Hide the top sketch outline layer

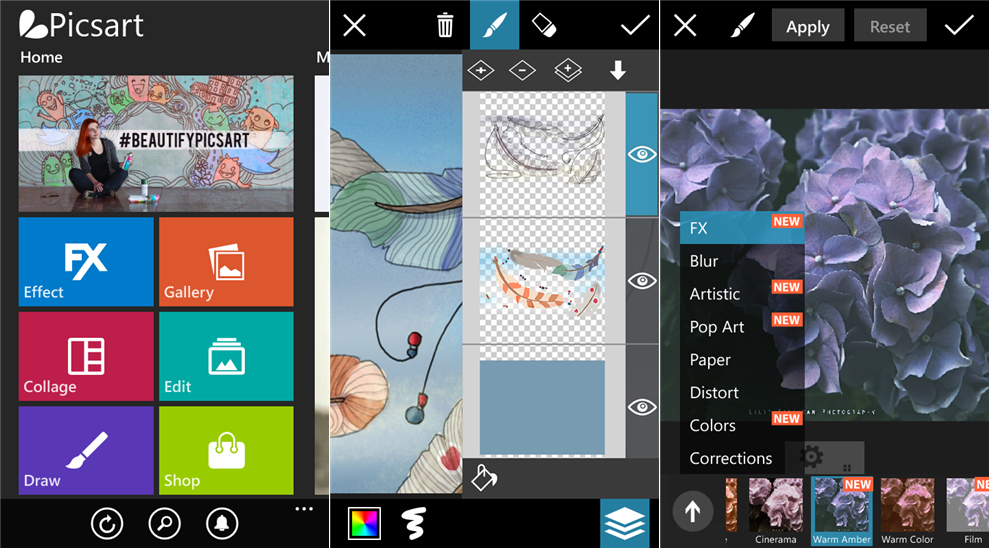pyautogui.click(x=641, y=154)
